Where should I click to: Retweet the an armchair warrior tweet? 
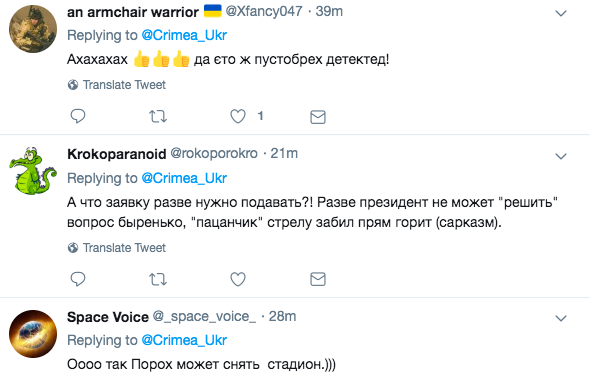[158, 117]
